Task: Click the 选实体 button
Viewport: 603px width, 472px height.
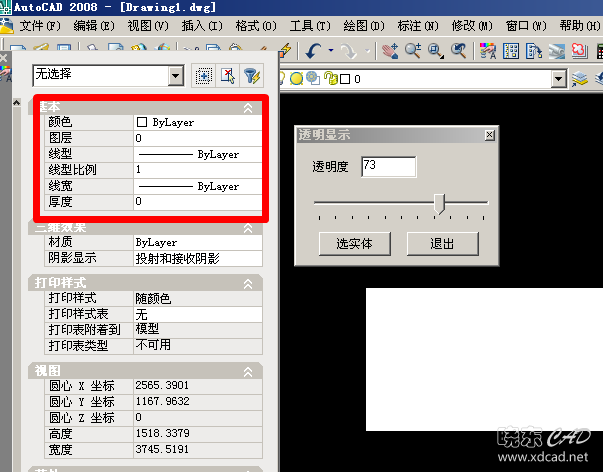Action: point(355,244)
